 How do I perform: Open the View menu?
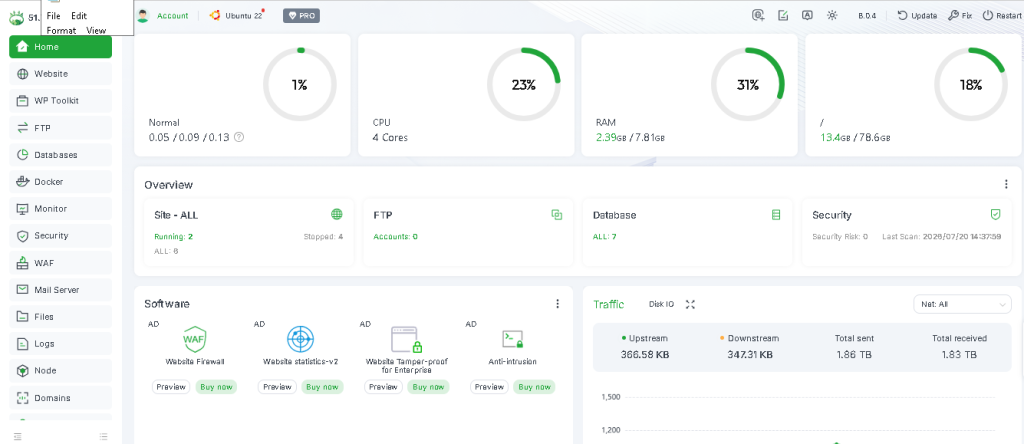click(x=96, y=30)
